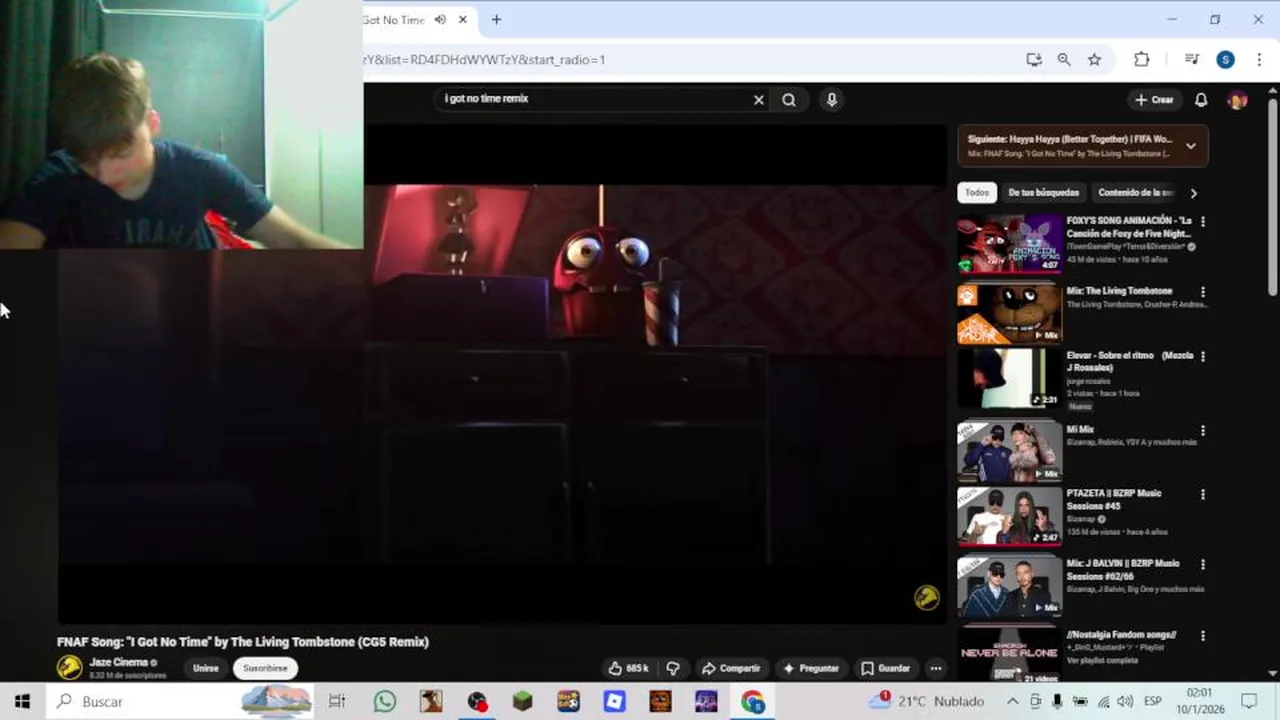Open the Windows Start menu
The image size is (1280, 720).
(x=22, y=701)
